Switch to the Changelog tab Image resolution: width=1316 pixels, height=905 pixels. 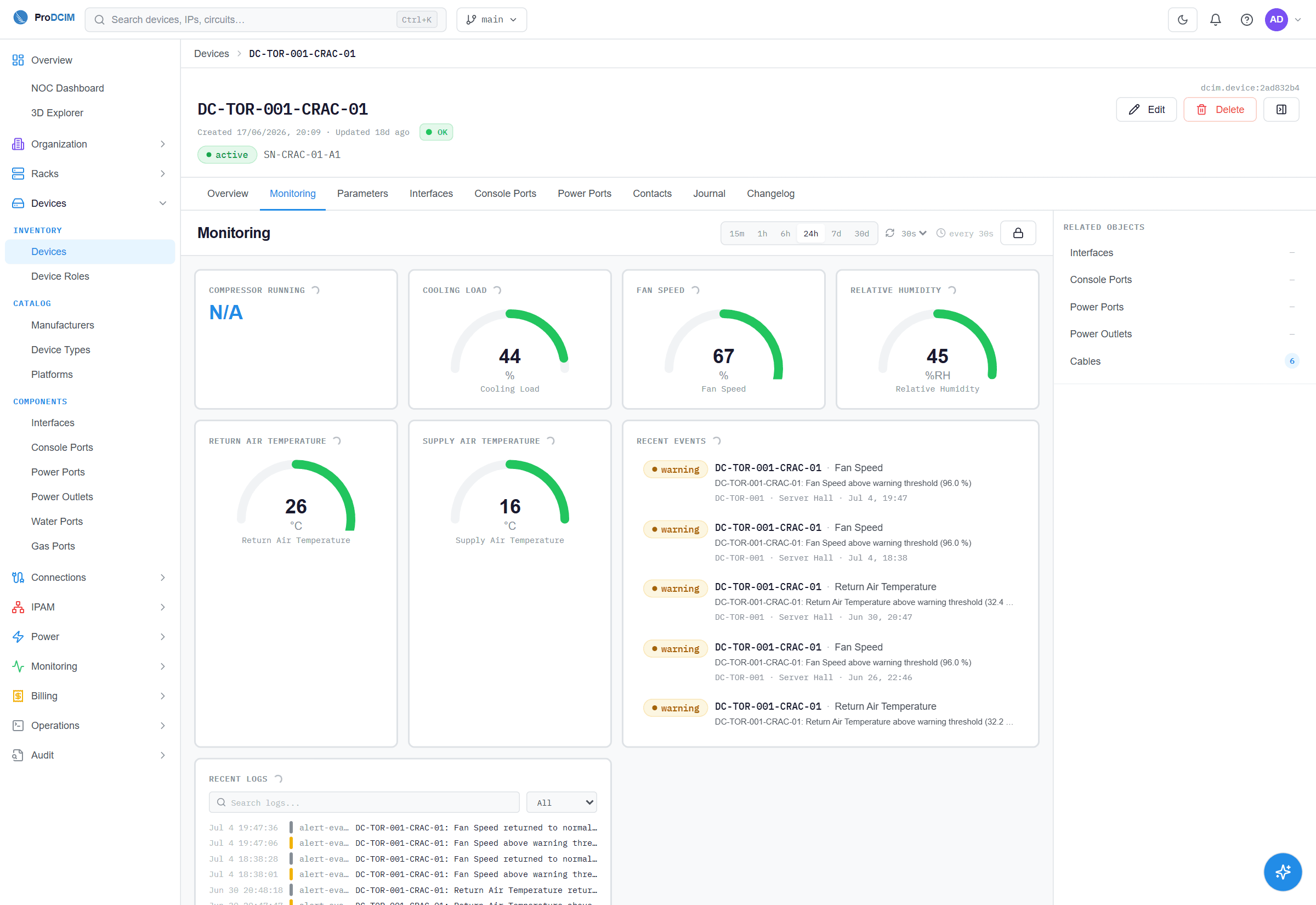[x=770, y=194]
